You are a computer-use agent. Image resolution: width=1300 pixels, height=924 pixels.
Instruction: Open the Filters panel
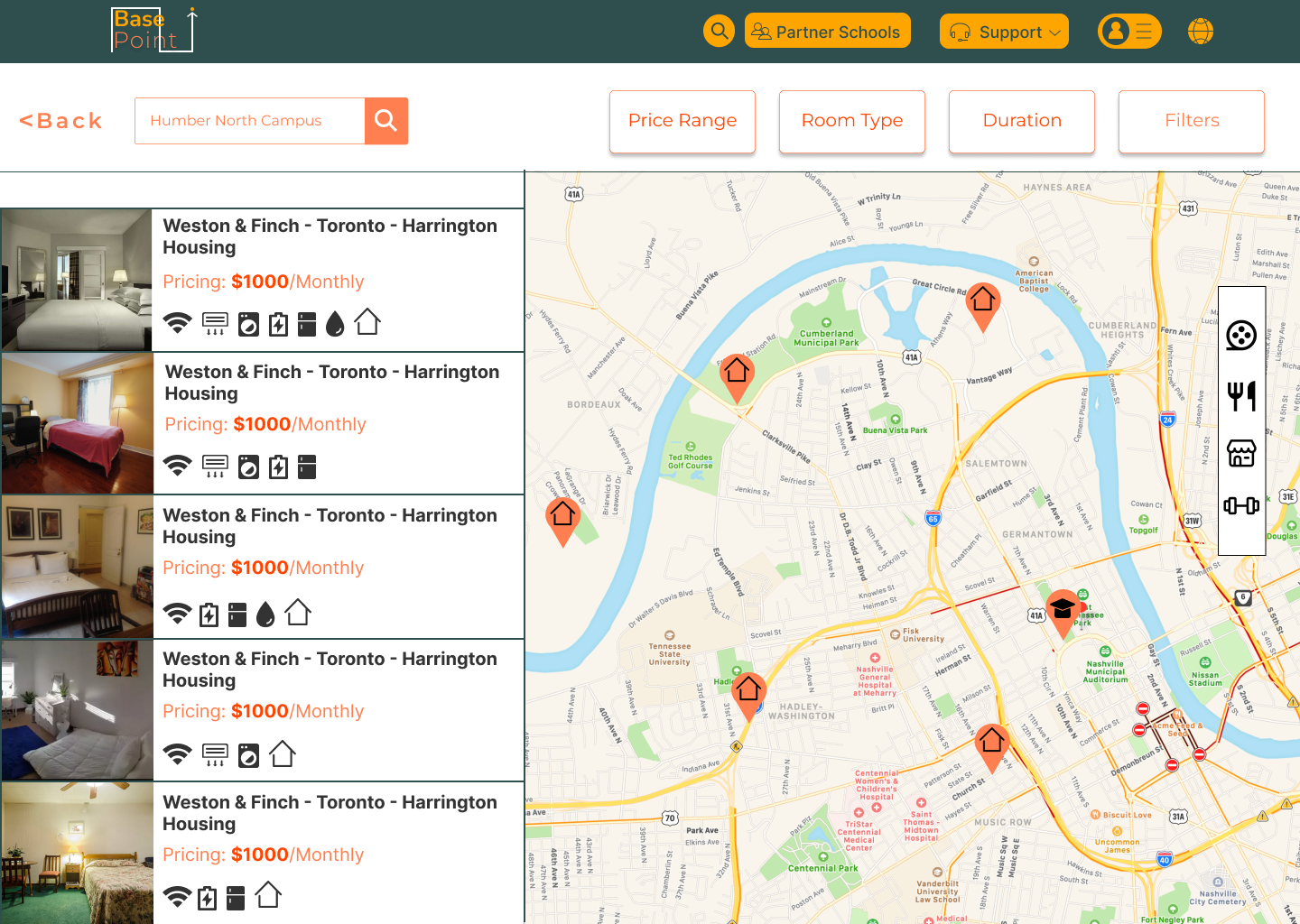(x=1191, y=121)
